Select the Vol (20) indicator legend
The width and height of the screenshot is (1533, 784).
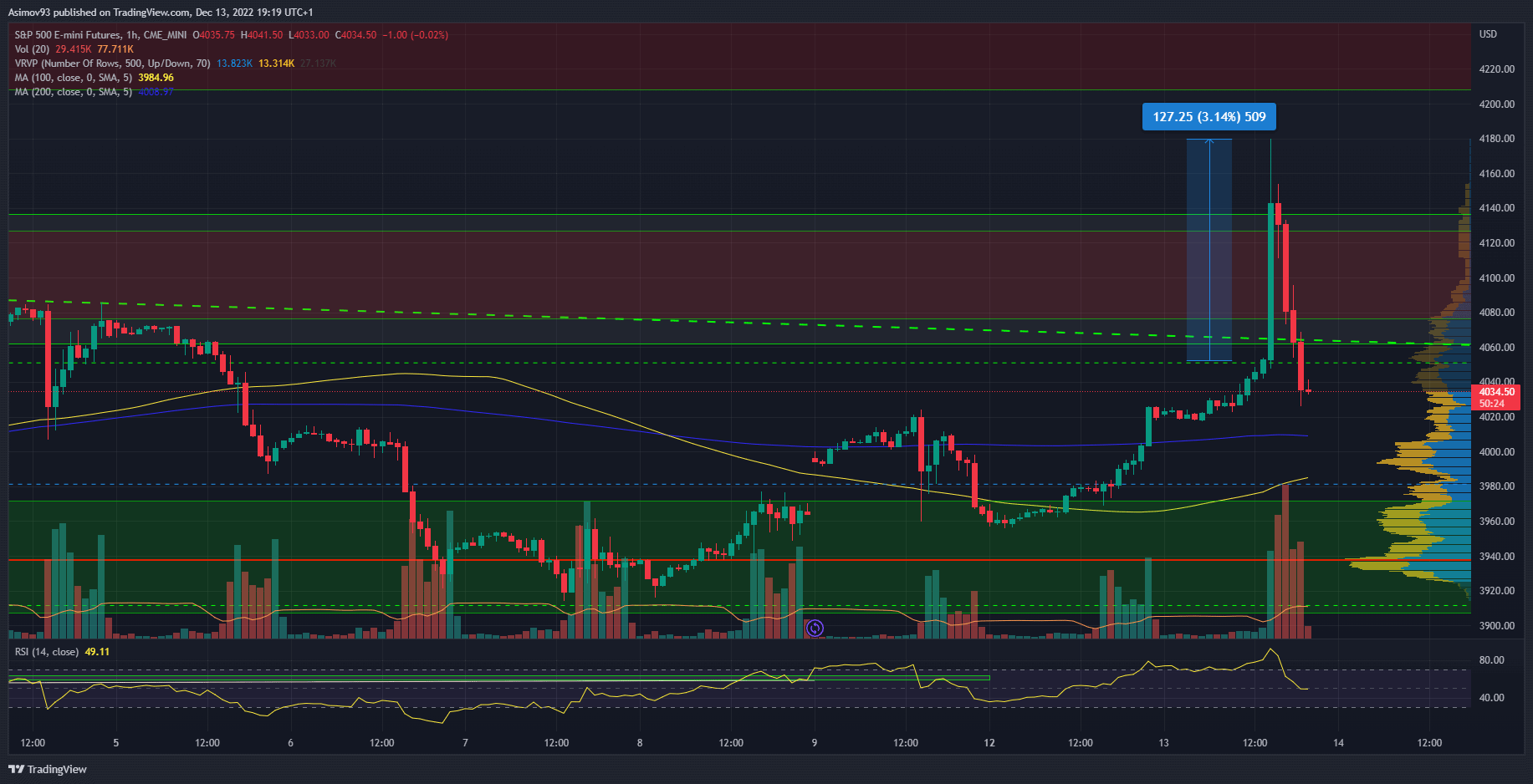[32, 49]
